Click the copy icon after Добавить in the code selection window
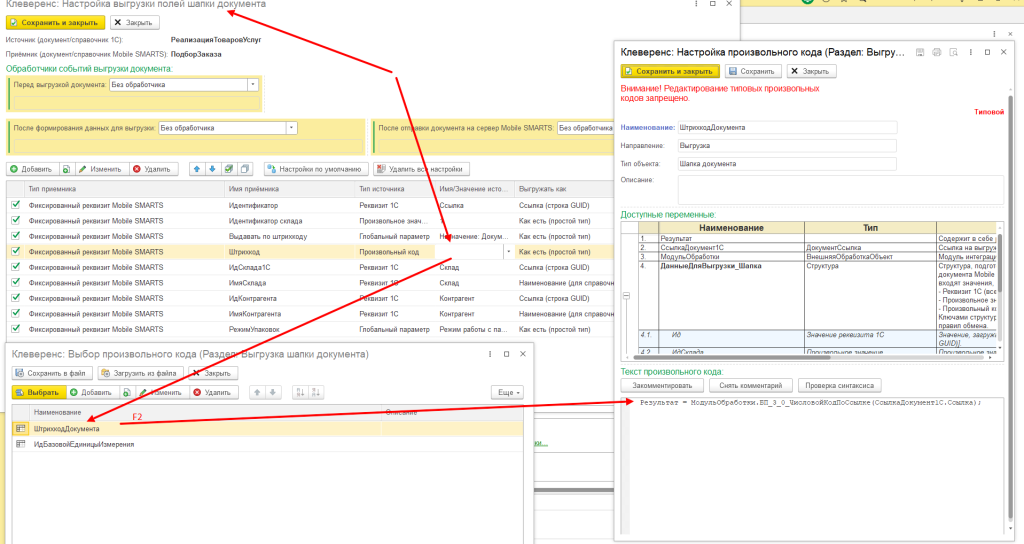Image resolution: width=1024 pixels, height=544 pixels. point(126,392)
